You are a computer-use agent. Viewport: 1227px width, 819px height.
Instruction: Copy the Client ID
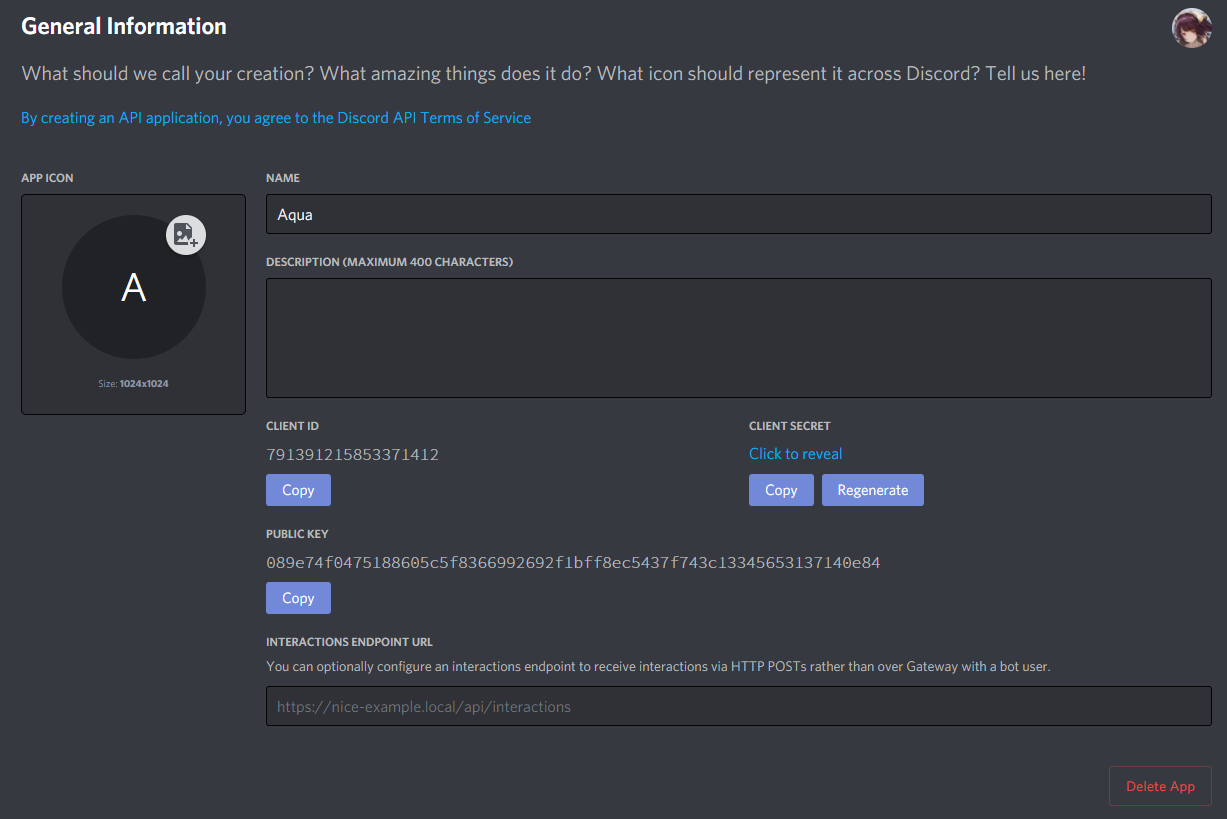pos(298,490)
